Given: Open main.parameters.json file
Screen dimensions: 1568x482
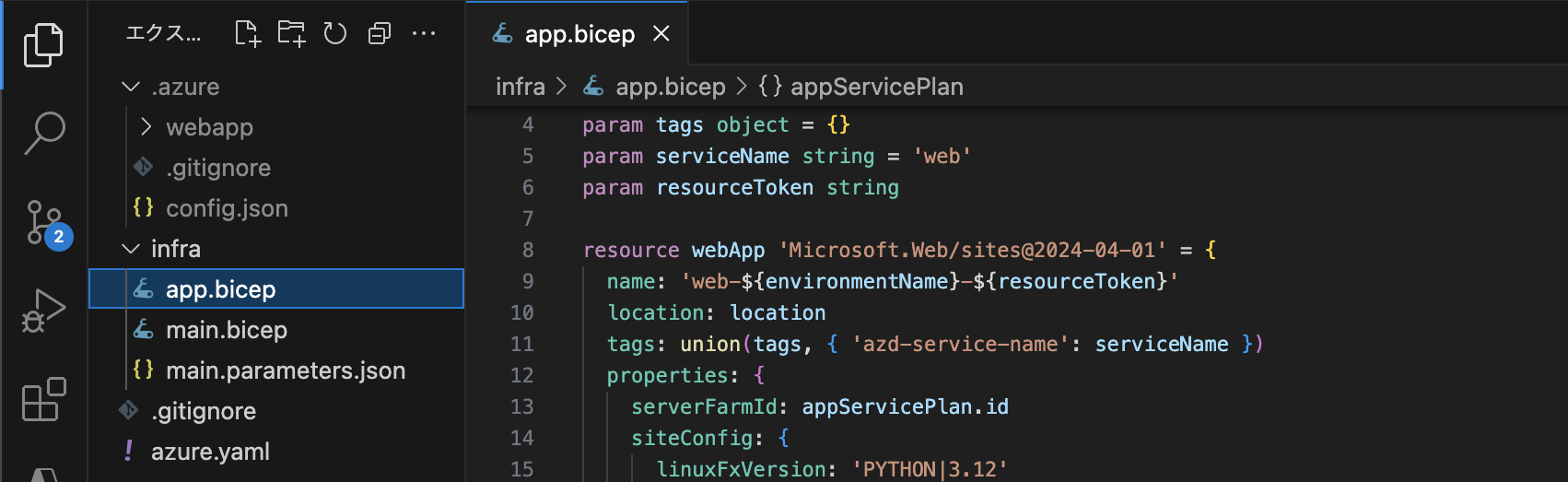Looking at the screenshot, I should click(x=276, y=370).
